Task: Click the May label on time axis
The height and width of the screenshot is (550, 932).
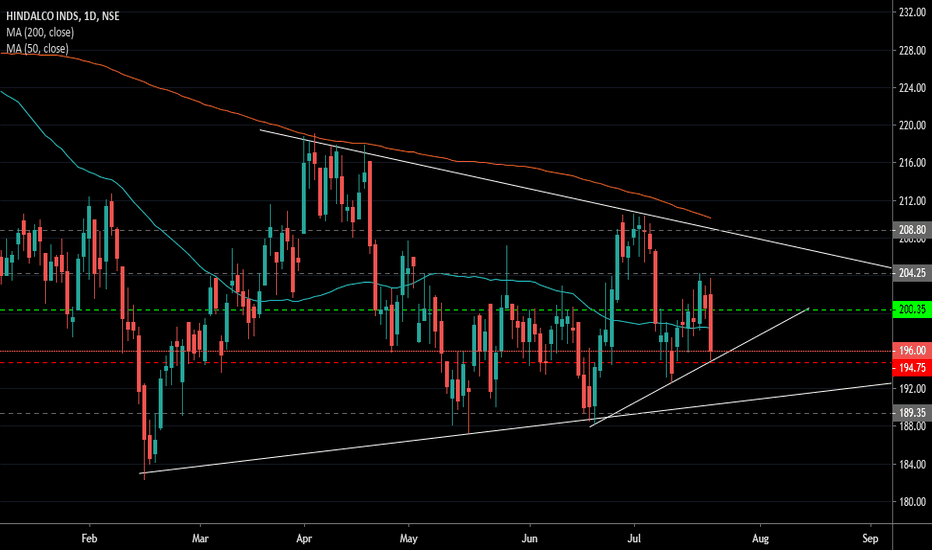Action: click(x=408, y=538)
